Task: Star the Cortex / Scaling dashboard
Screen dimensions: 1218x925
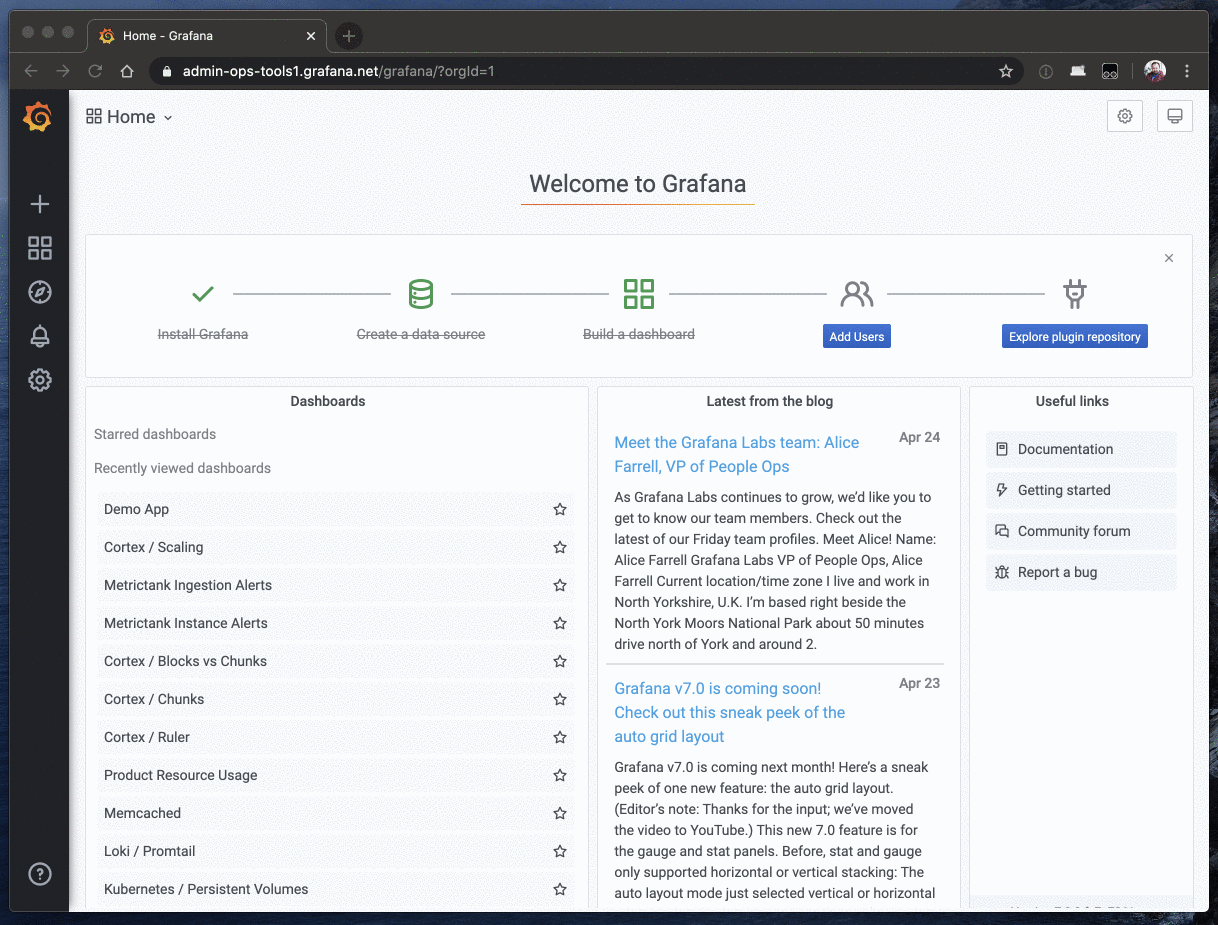Action: pyautogui.click(x=560, y=547)
